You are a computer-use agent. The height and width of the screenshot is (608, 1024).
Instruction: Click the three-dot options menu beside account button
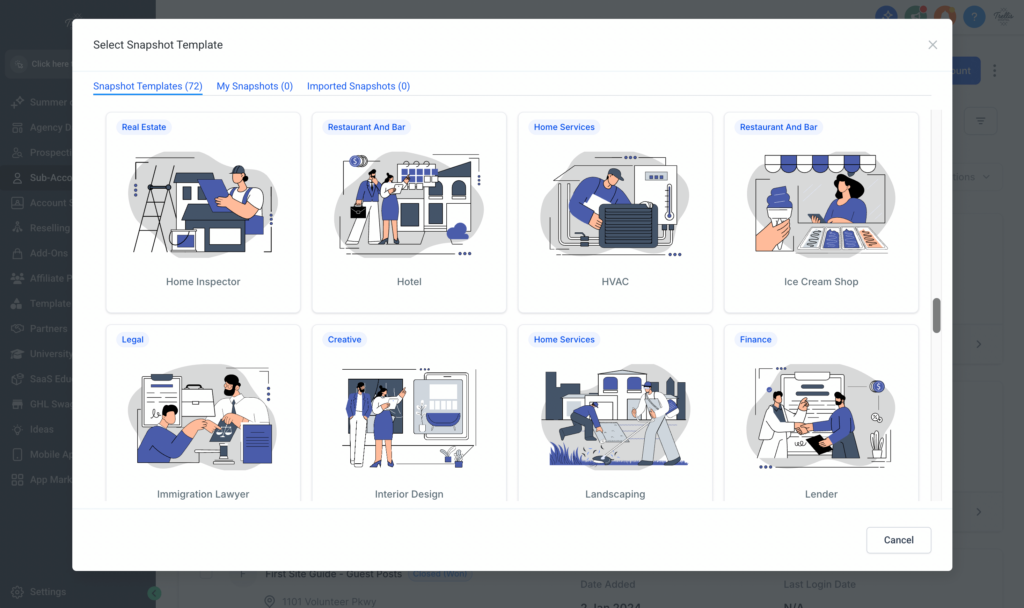click(996, 71)
